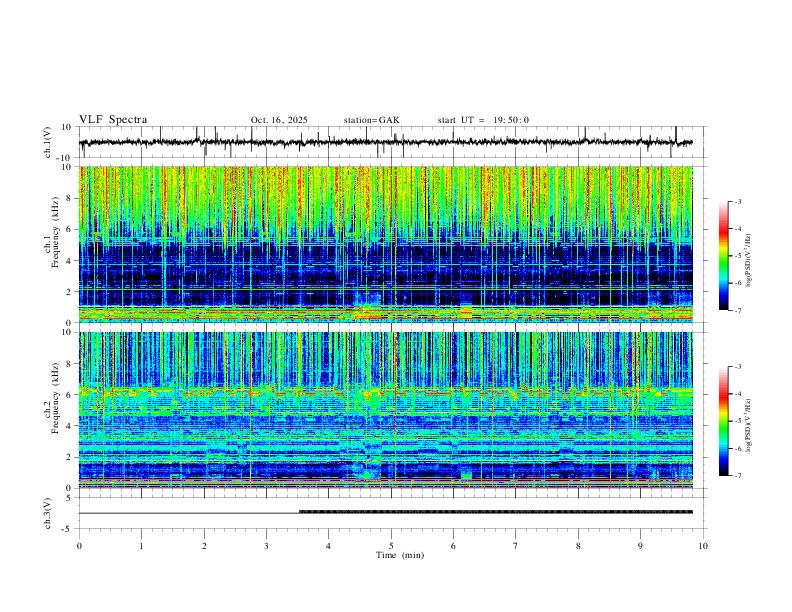Viewport: 792px width, 612px height.
Task: Click time axis tick label "3"
Action: tap(266, 546)
